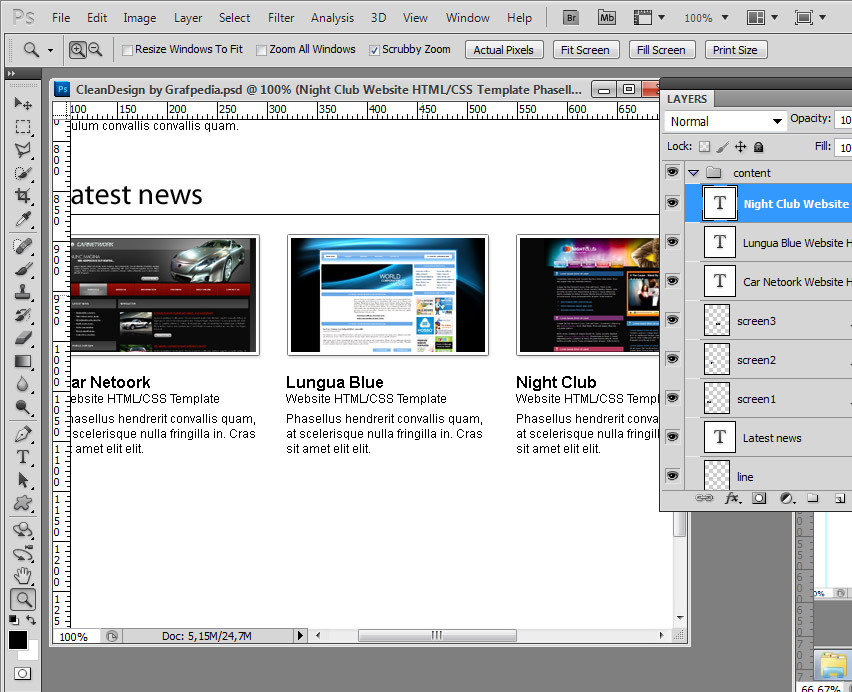Select the Crop tool
This screenshot has width=852, height=692.
[23, 196]
